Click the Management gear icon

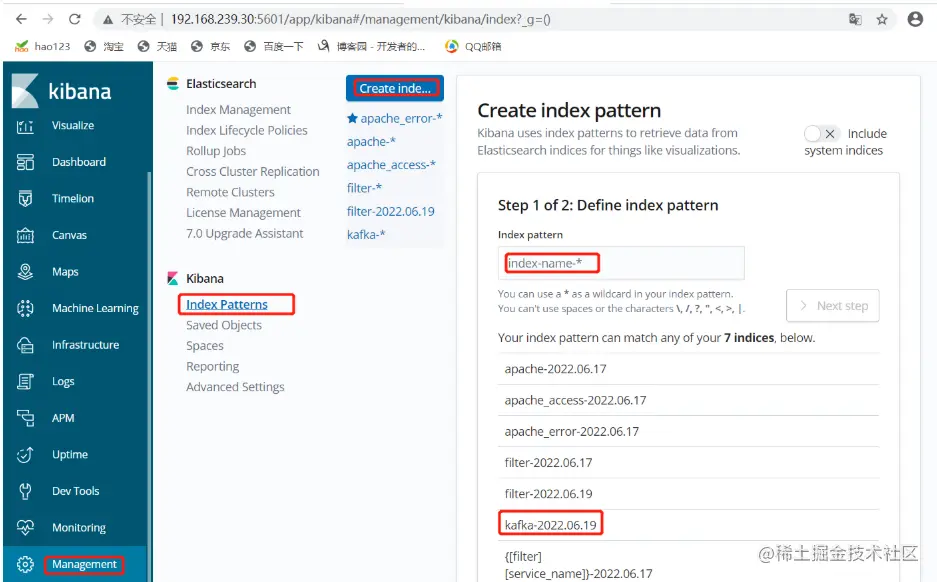tap(25, 564)
